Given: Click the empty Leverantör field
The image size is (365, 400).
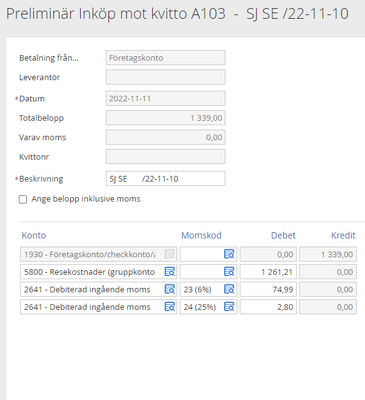Looking at the screenshot, I should point(166,77).
